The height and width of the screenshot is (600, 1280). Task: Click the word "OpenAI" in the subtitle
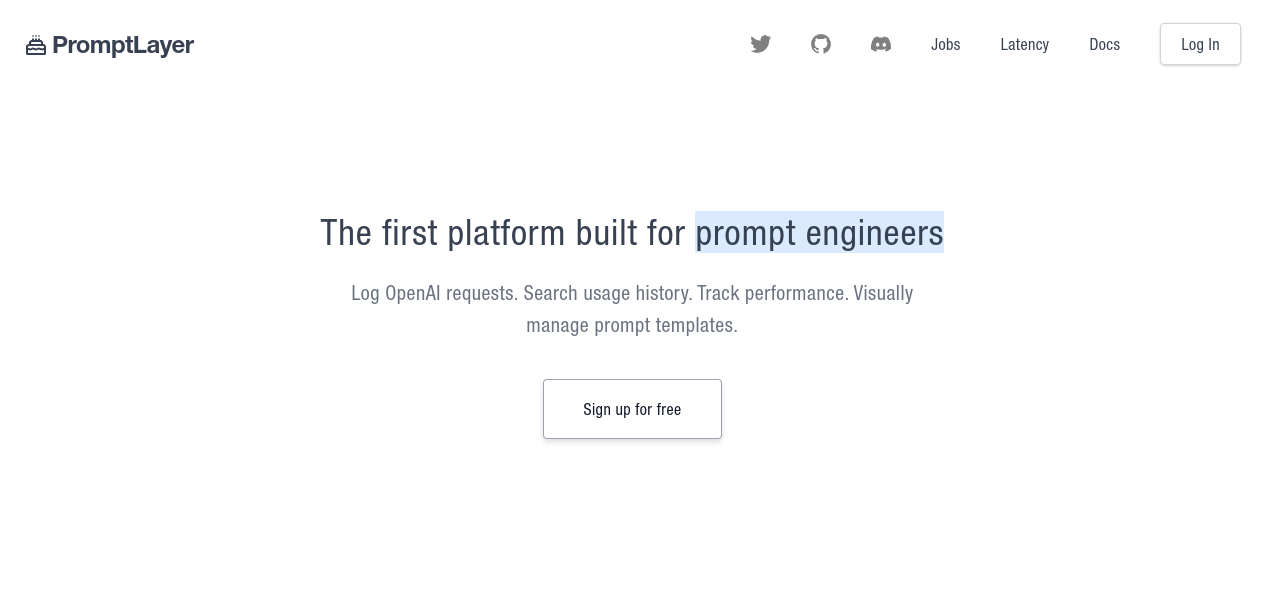pyautogui.click(x=412, y=293)
